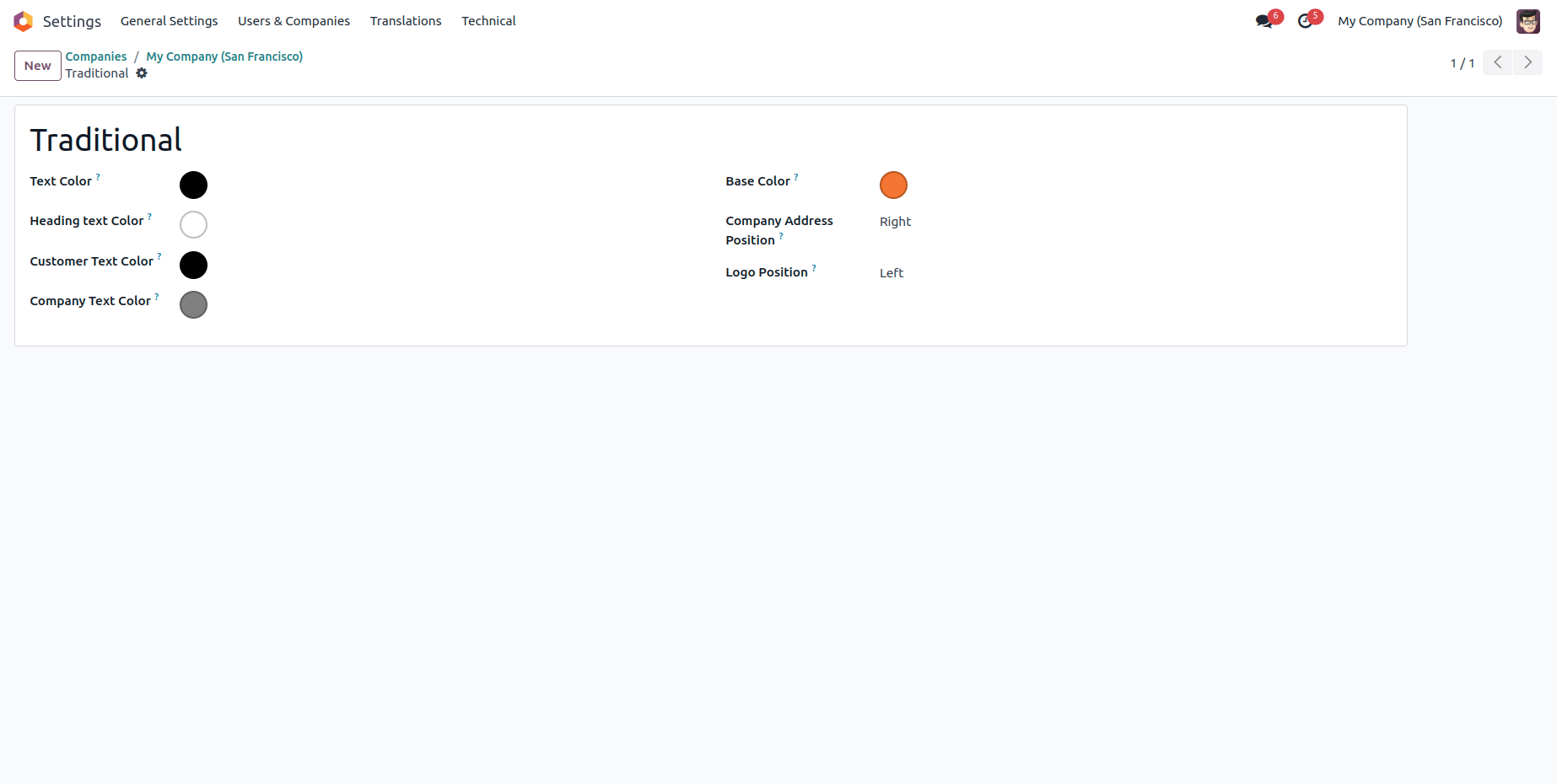Open the General Settings menu

(169, 21)
